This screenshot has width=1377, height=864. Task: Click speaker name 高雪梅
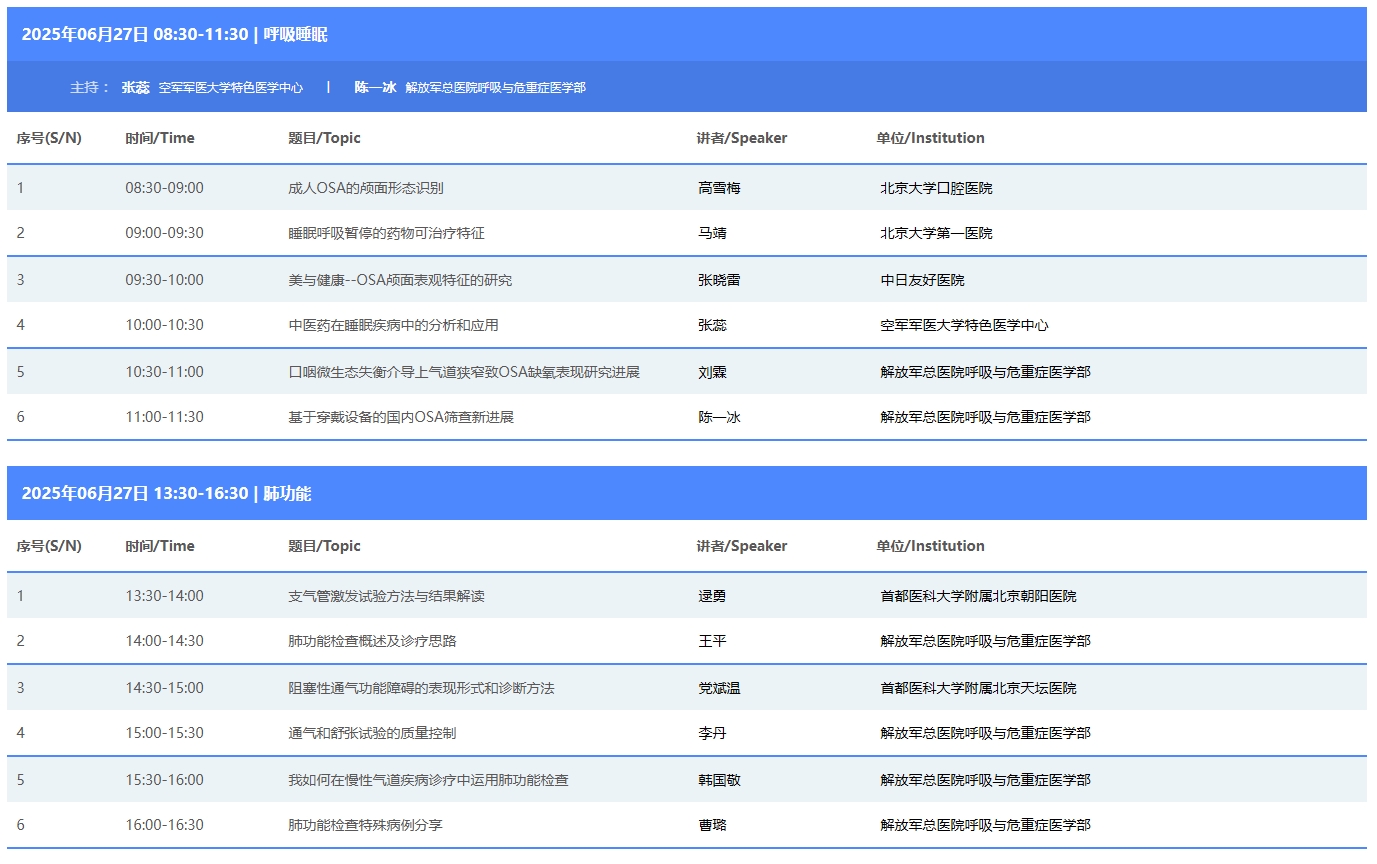719,188
